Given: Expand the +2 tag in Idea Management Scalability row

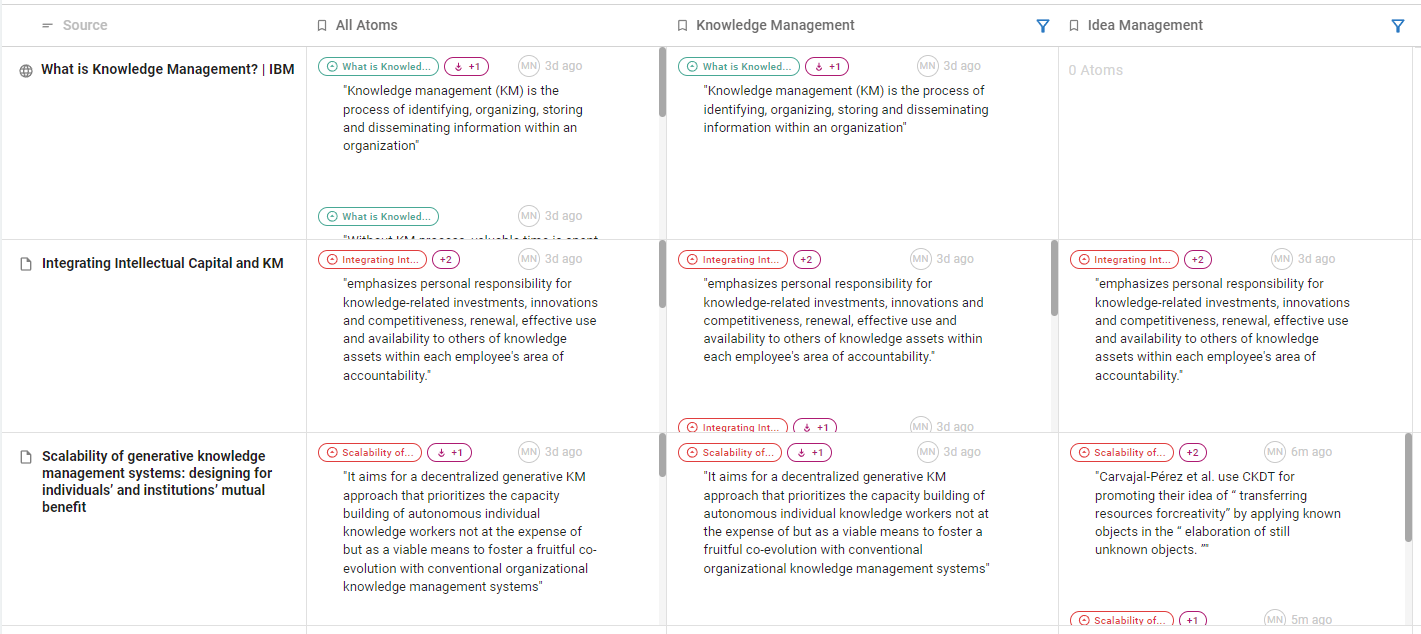Looking at the screenshot, I should pos(1192,453).
